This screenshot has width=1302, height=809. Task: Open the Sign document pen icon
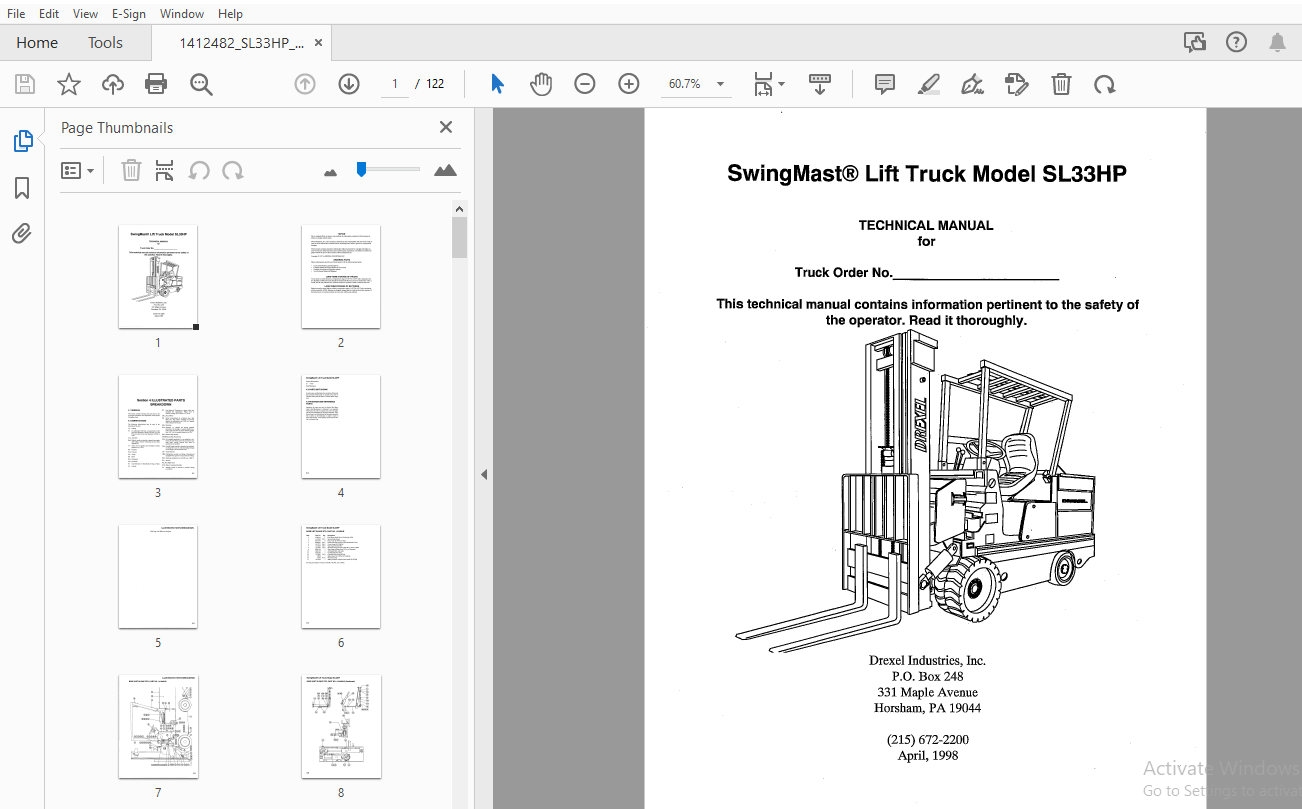tap(973, 84)
